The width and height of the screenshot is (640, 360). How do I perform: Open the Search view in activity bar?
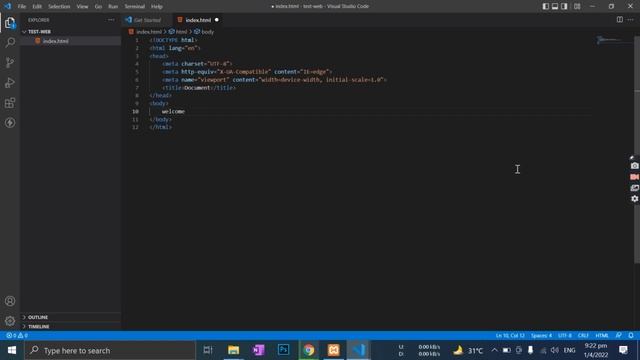pyautogui.click(x=10, y=42)
